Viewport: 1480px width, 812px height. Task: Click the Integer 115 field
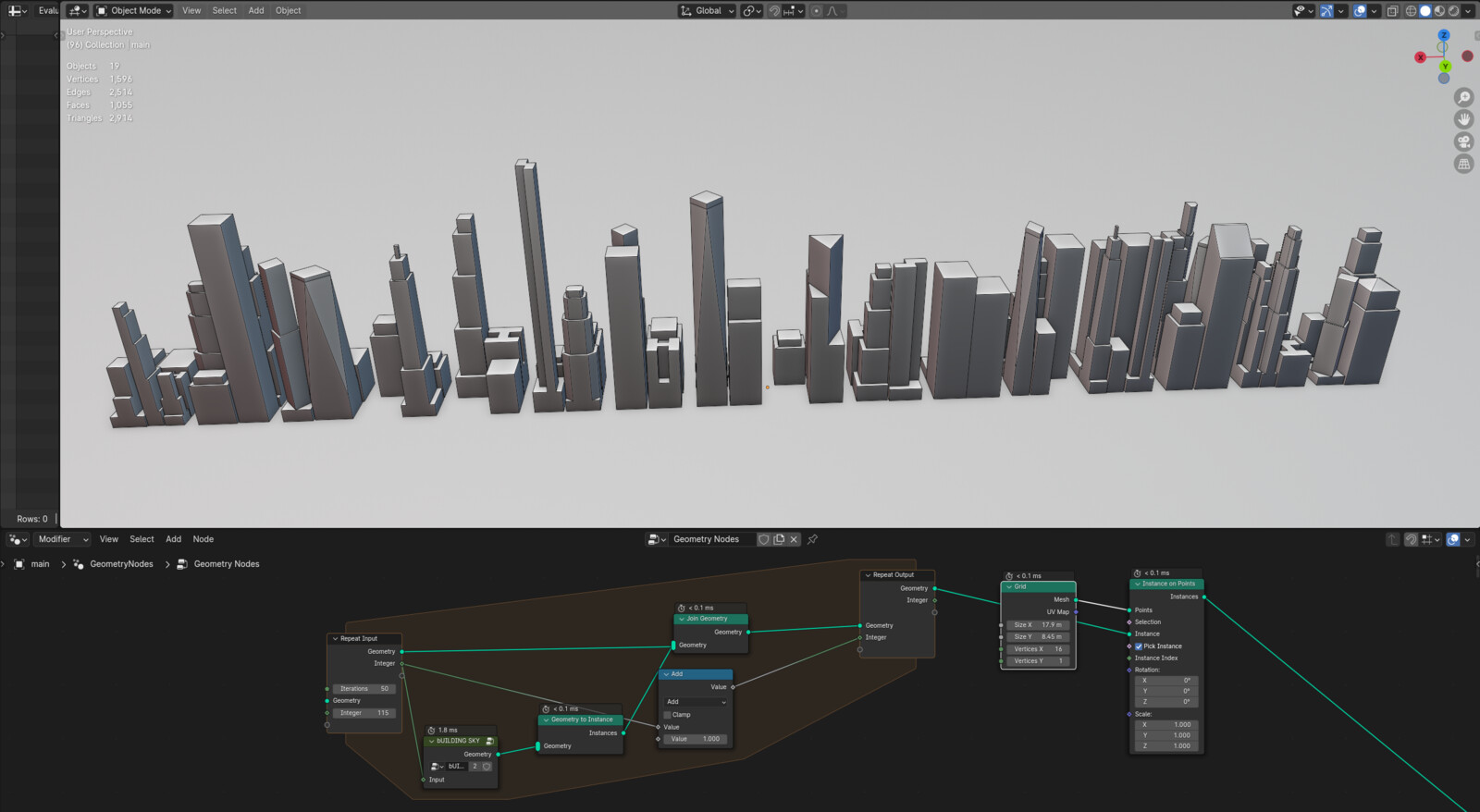point(364,713)
